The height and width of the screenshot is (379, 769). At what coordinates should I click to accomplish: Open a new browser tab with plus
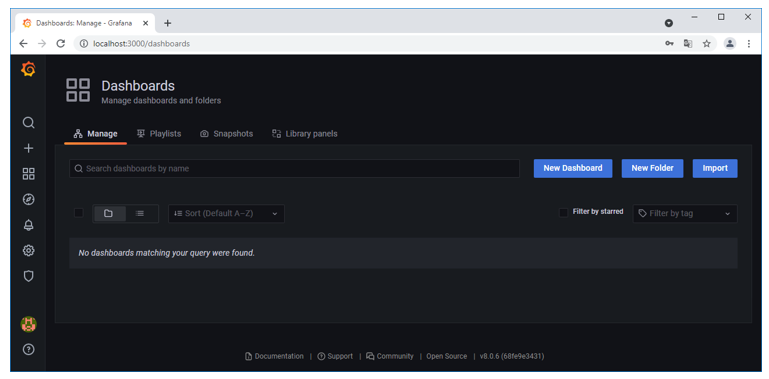[x=168, y=23]
